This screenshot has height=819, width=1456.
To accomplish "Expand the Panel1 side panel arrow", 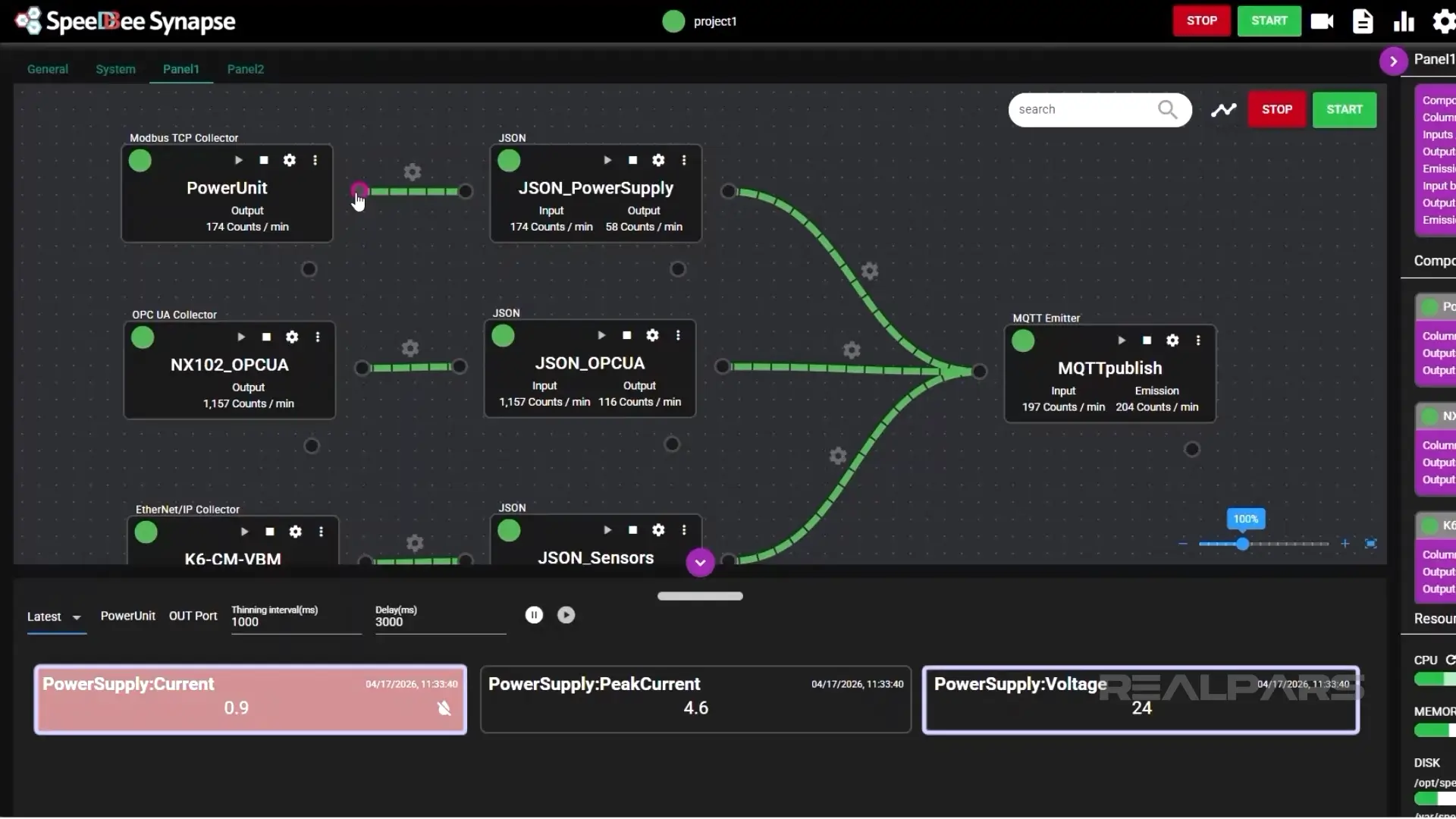I will coord(1393,61).
